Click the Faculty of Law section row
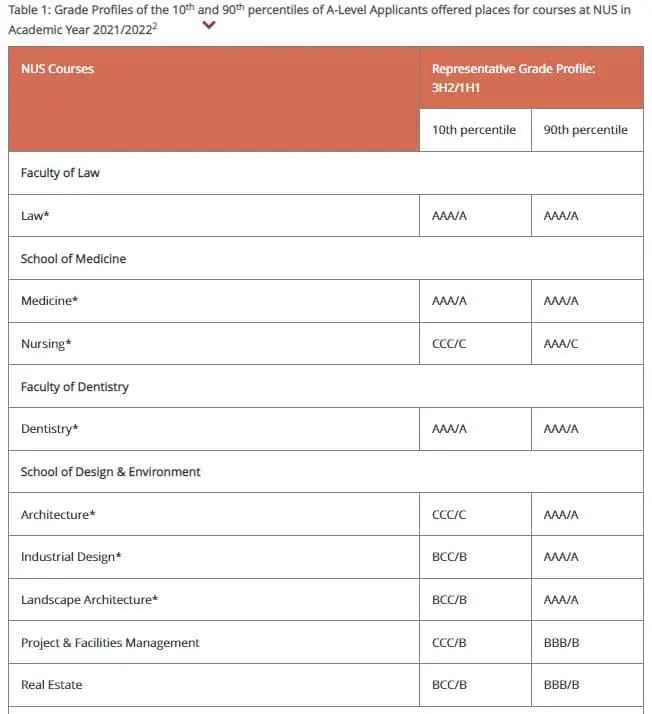This screenshot has width=652, height=714. 326,173
